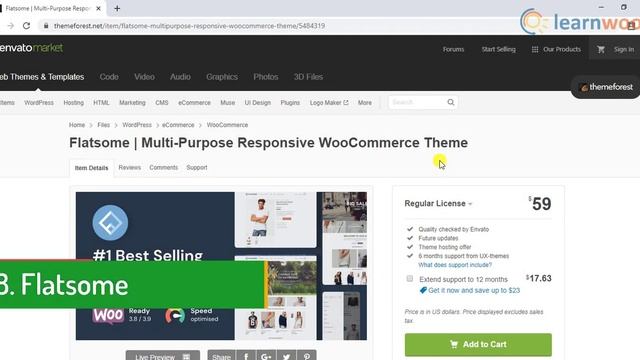Close the Flatsome browser tab
This screenshot has height=360, width=640.
tap(98, 8)
